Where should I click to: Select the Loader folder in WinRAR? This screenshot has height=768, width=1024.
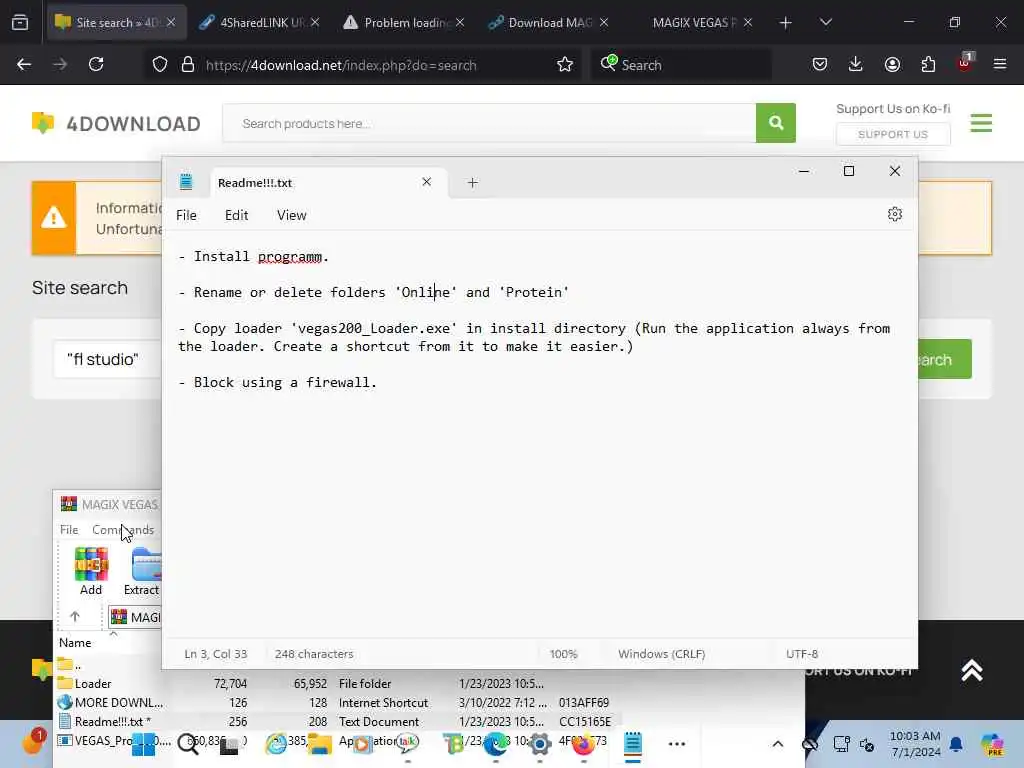click(x=93, y=684)
